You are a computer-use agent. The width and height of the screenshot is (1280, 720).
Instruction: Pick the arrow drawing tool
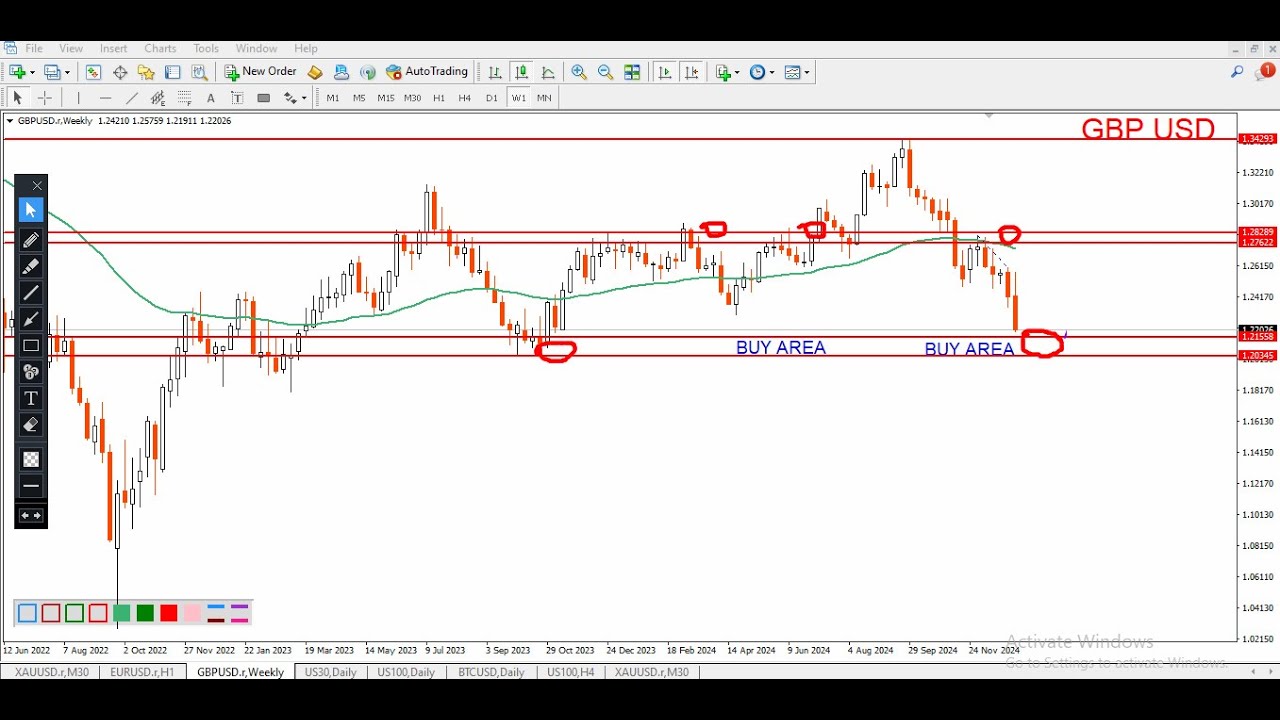pyautogui.click(x=31, y=320)
